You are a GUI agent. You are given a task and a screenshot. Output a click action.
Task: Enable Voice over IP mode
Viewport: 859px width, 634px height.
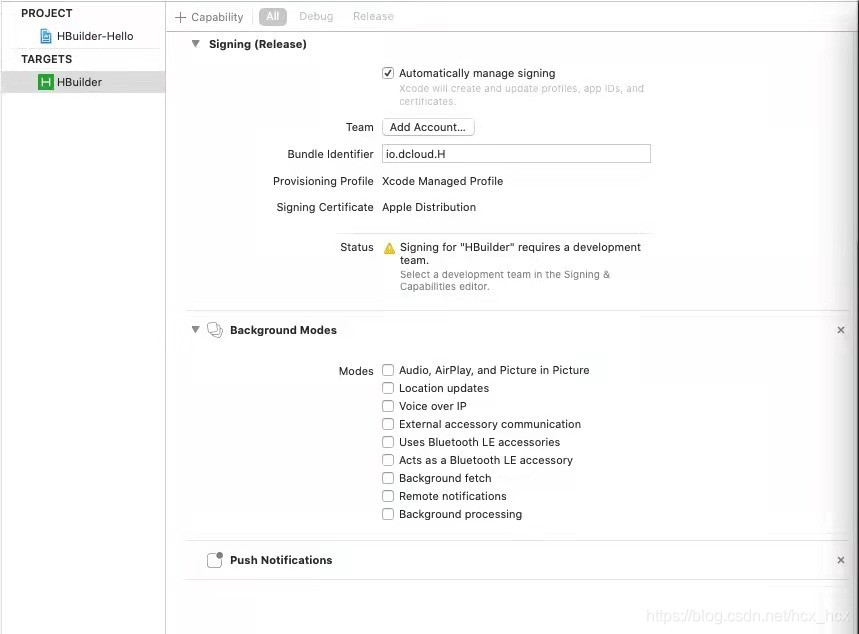pyautogui.click(x=388, y=406)
